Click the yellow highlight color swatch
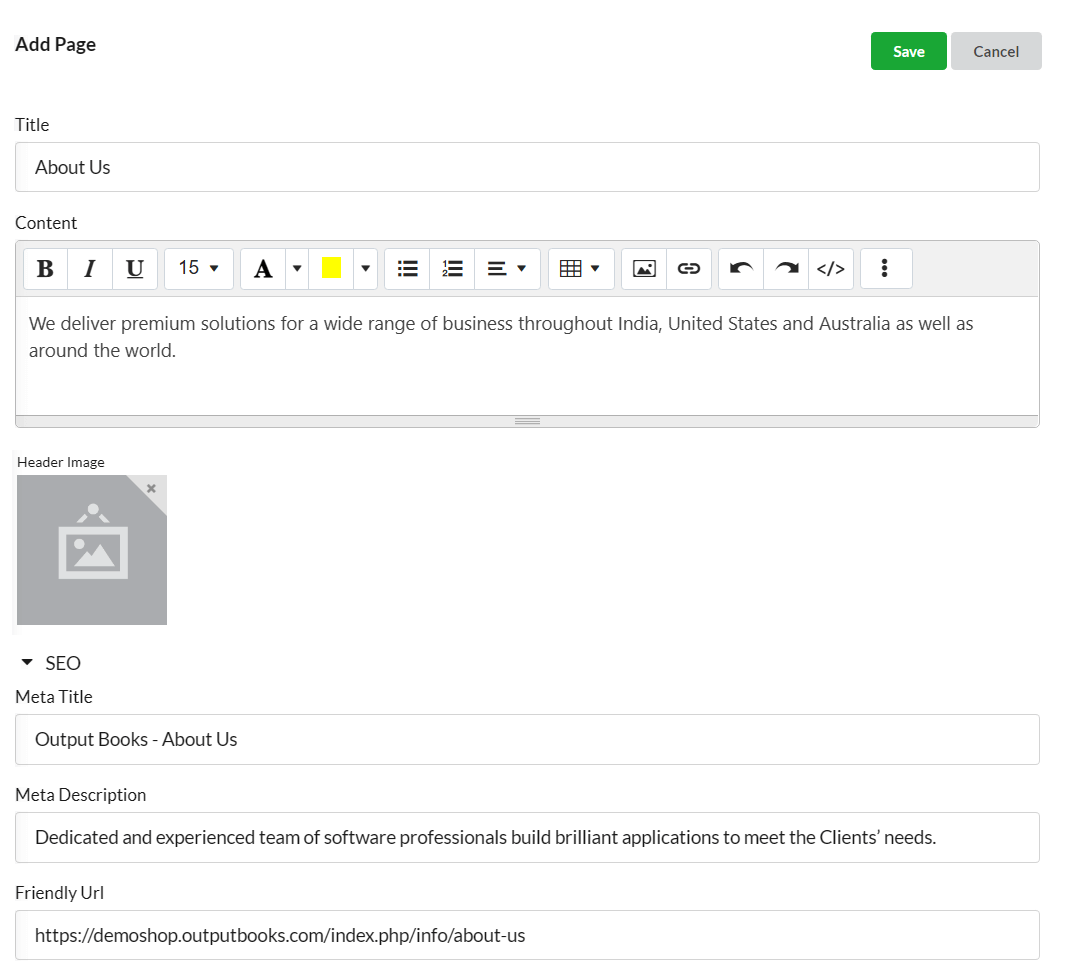The height and width of the screenshot is (979, 1065). (331, 269)
